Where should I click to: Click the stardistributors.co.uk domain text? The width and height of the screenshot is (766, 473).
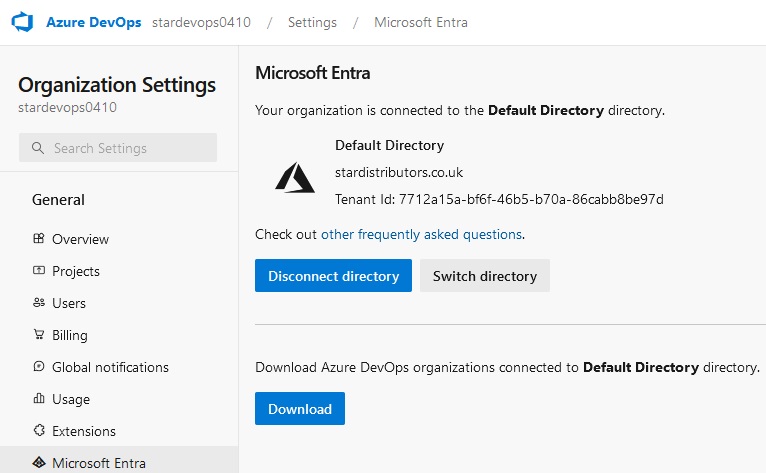[399, 172]
